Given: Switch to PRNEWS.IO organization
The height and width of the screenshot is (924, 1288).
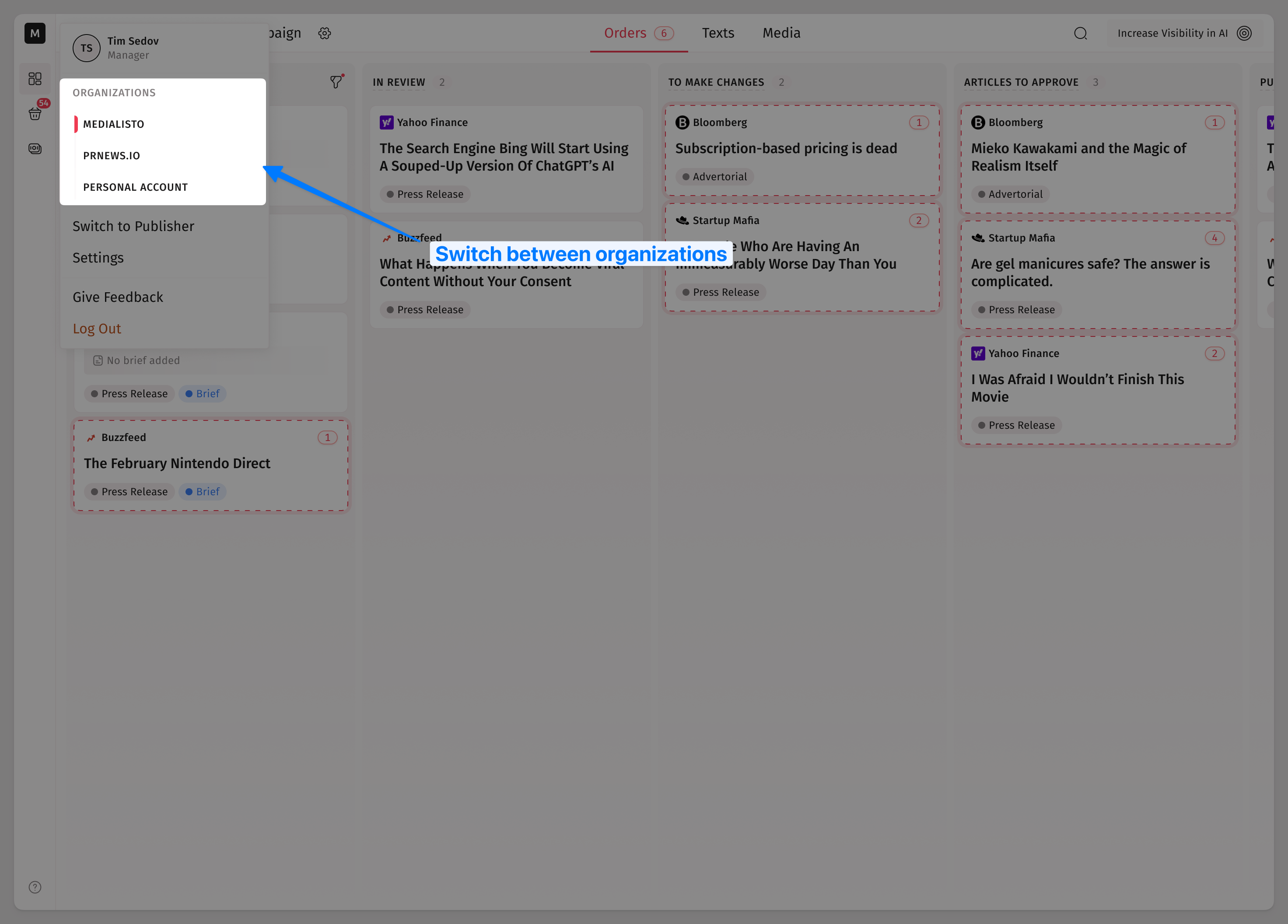Looking at the screenshot, I should (111, 156).
